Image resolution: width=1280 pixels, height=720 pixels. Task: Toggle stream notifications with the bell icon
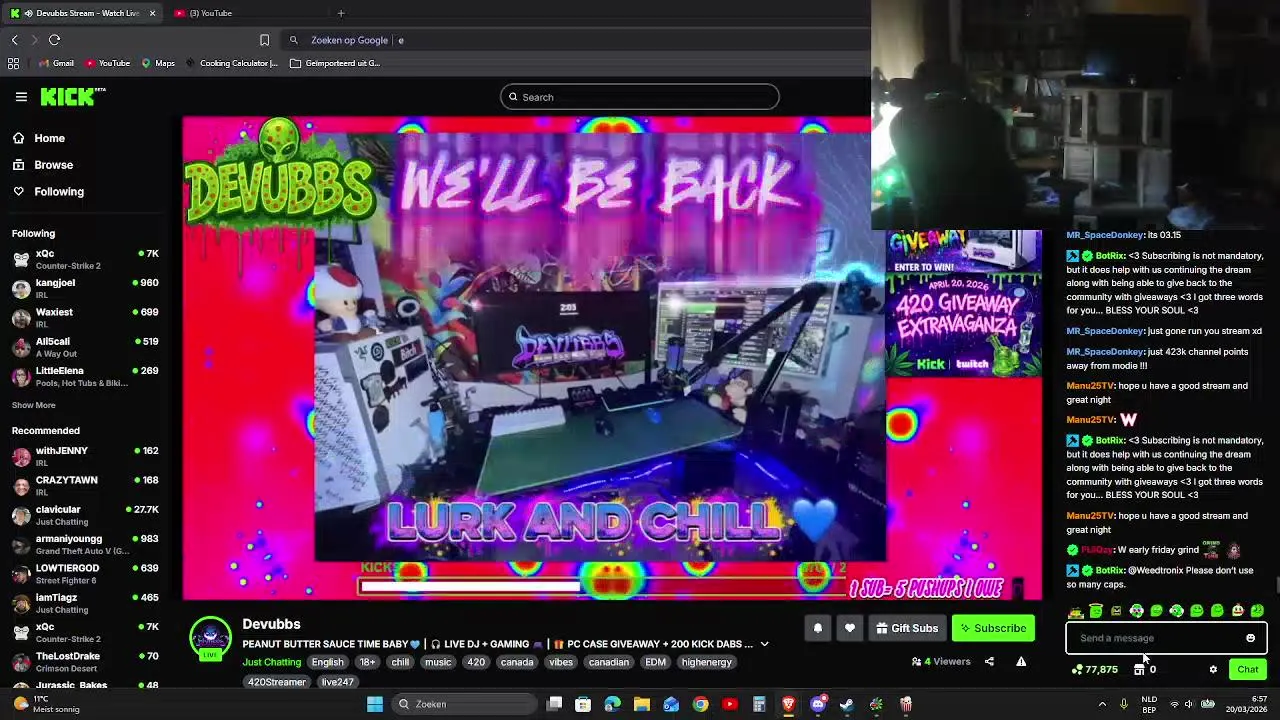pyautogui.click(x=817, y=628)
